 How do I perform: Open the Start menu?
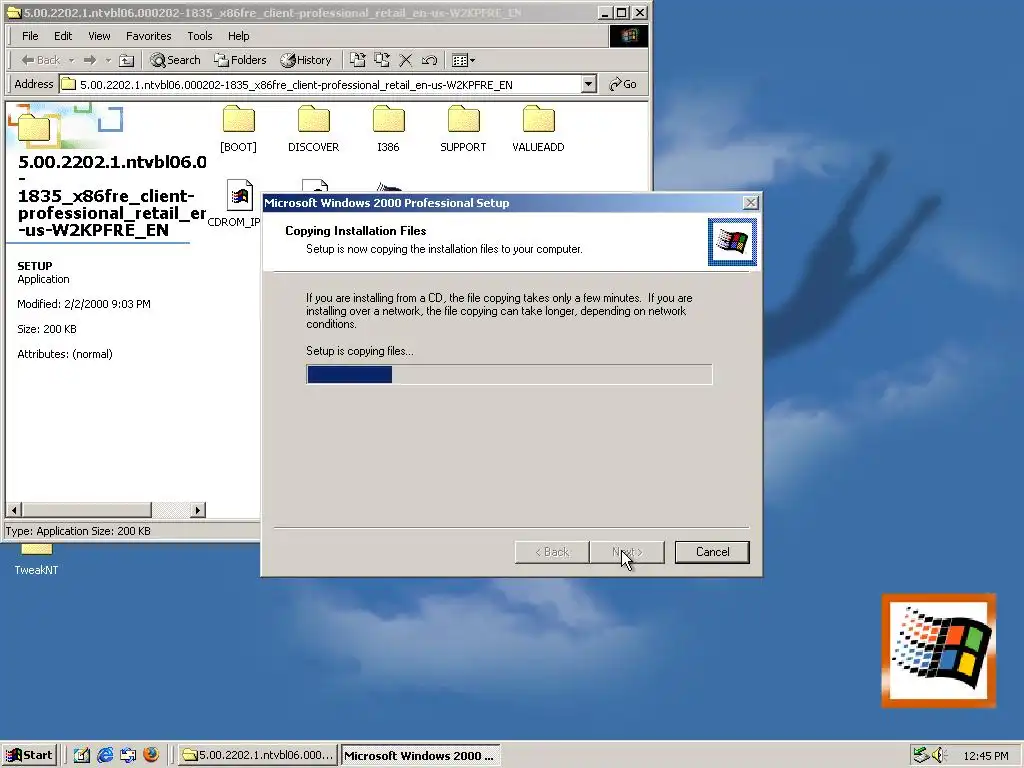pyautogui.click(x=29, y=756)
